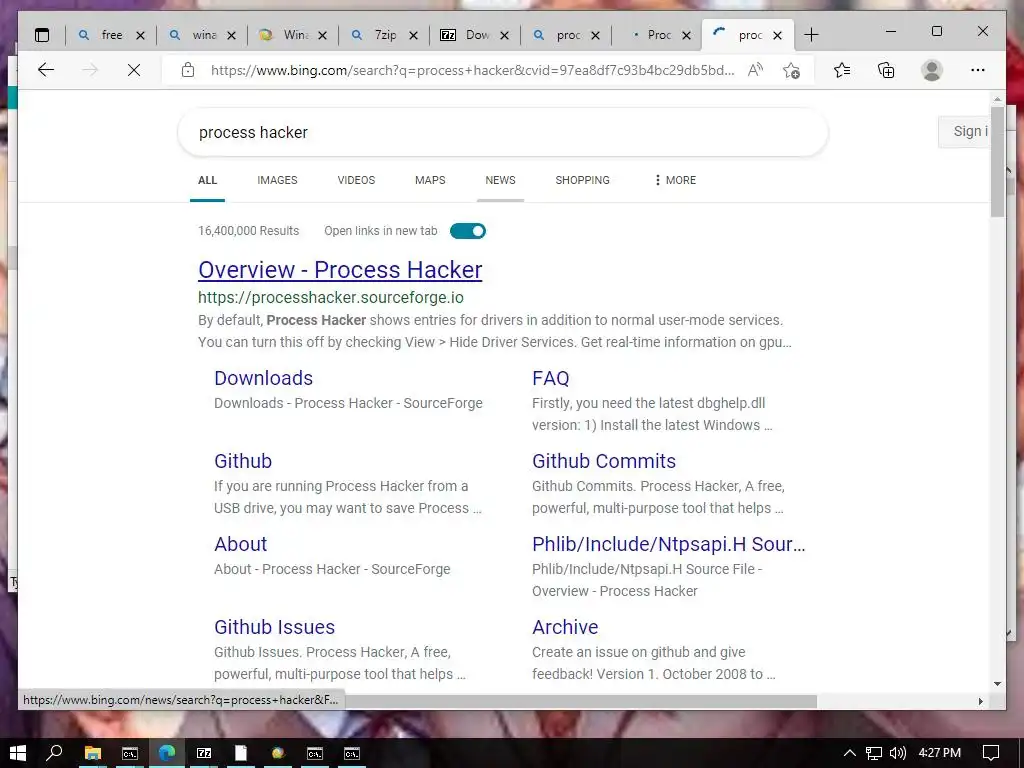Image resolution: width=1024 pixels, height=768 pixels.
Task: Open the Github Commits sublink
Action: [x=604, y=461]
